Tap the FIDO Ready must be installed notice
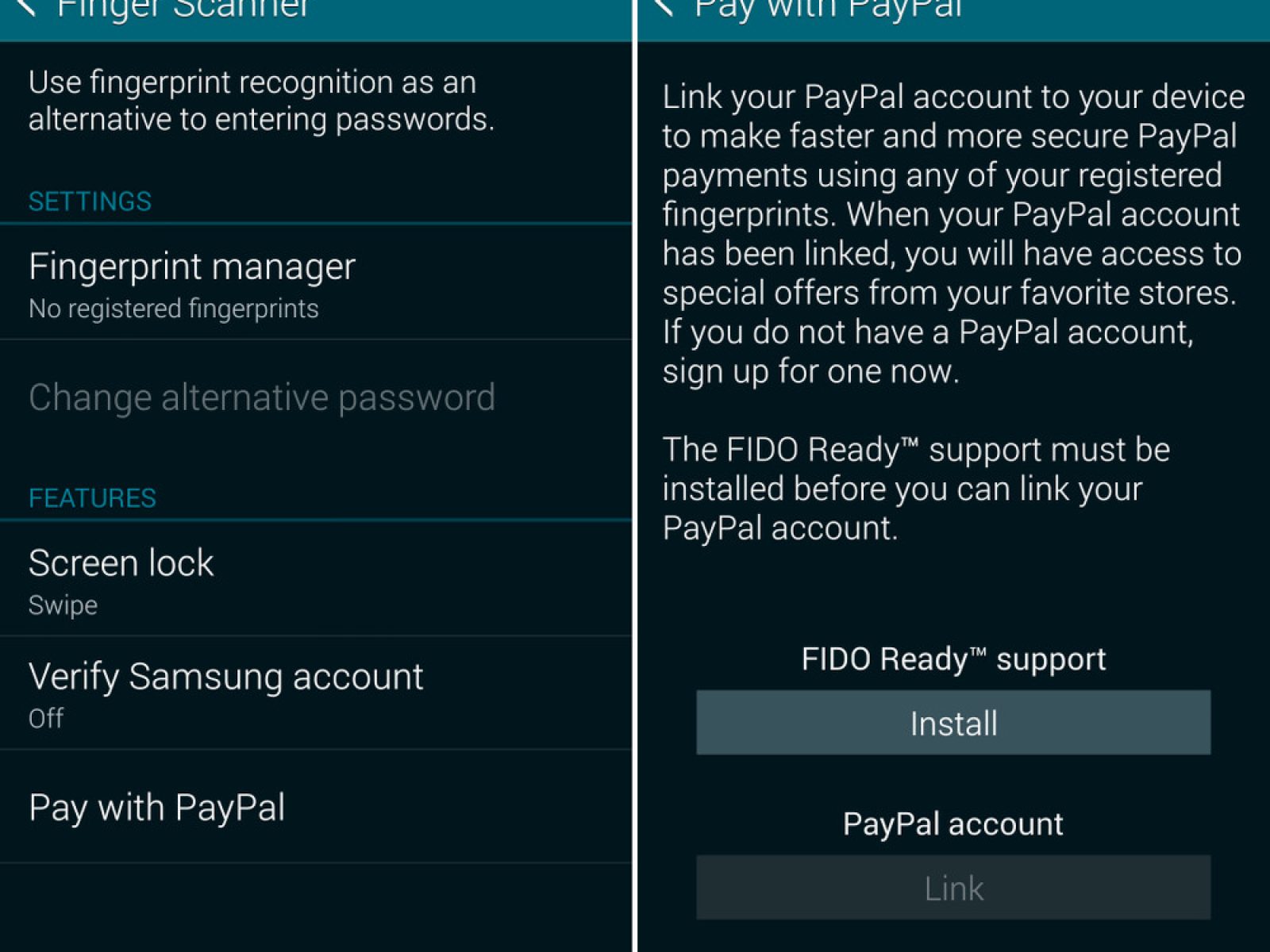The height and width of the screenshot is (952, 1270). [916, 489]
